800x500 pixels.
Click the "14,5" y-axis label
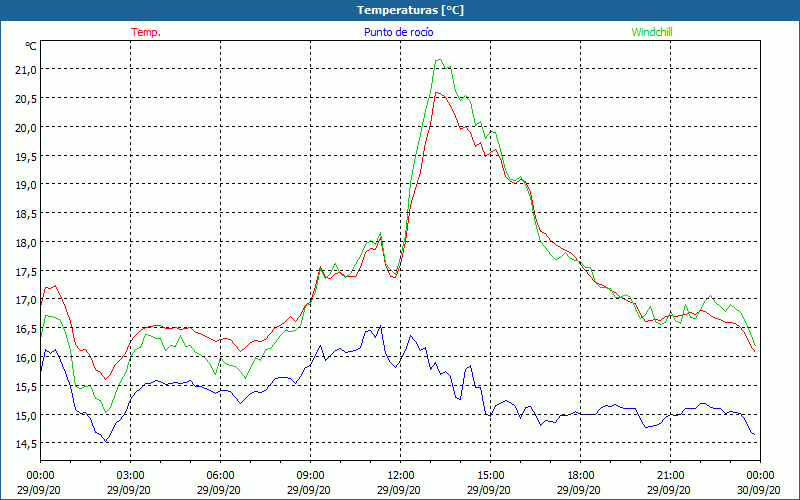[x=26, y=444]
